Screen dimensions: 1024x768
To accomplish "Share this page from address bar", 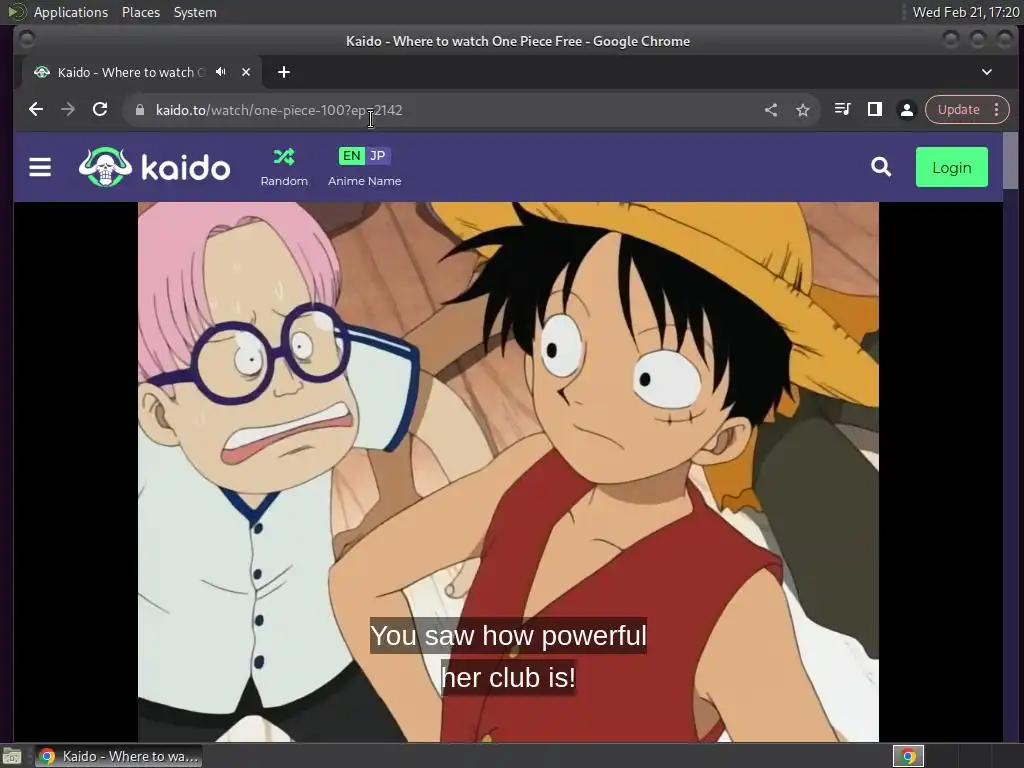I will 771,110.
